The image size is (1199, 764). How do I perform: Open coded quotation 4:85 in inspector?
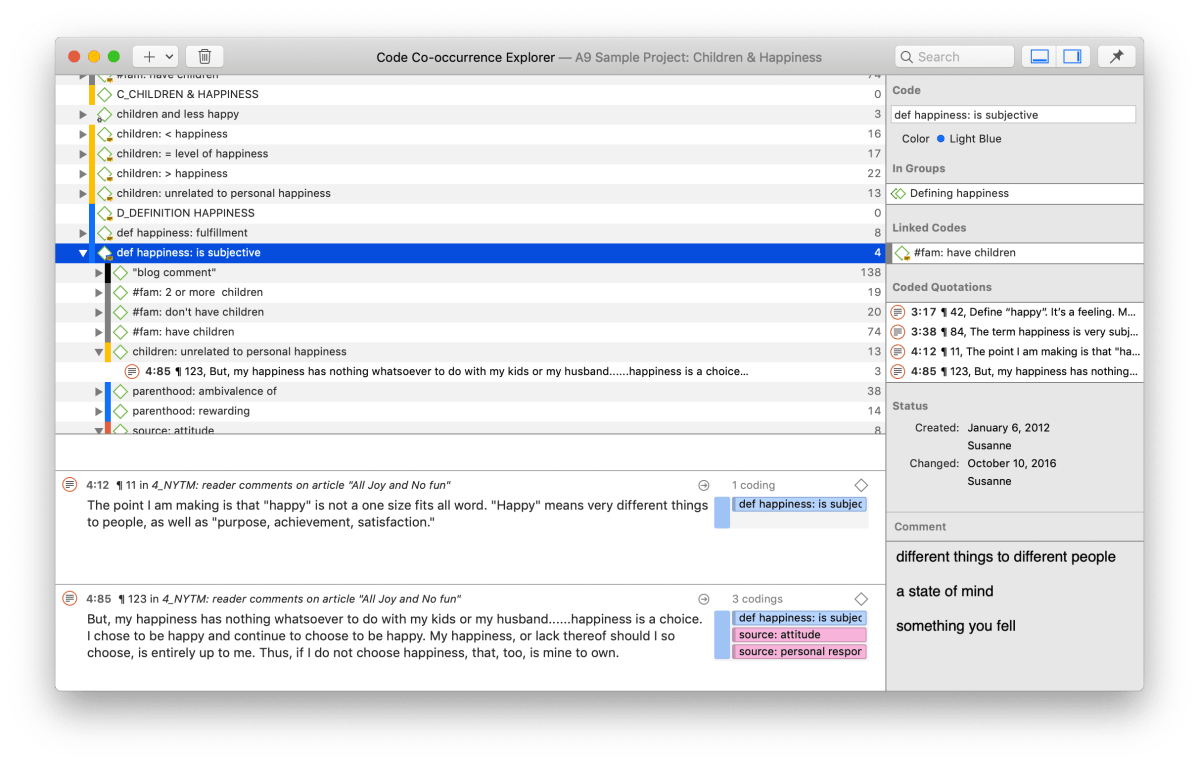point(1015,371)
